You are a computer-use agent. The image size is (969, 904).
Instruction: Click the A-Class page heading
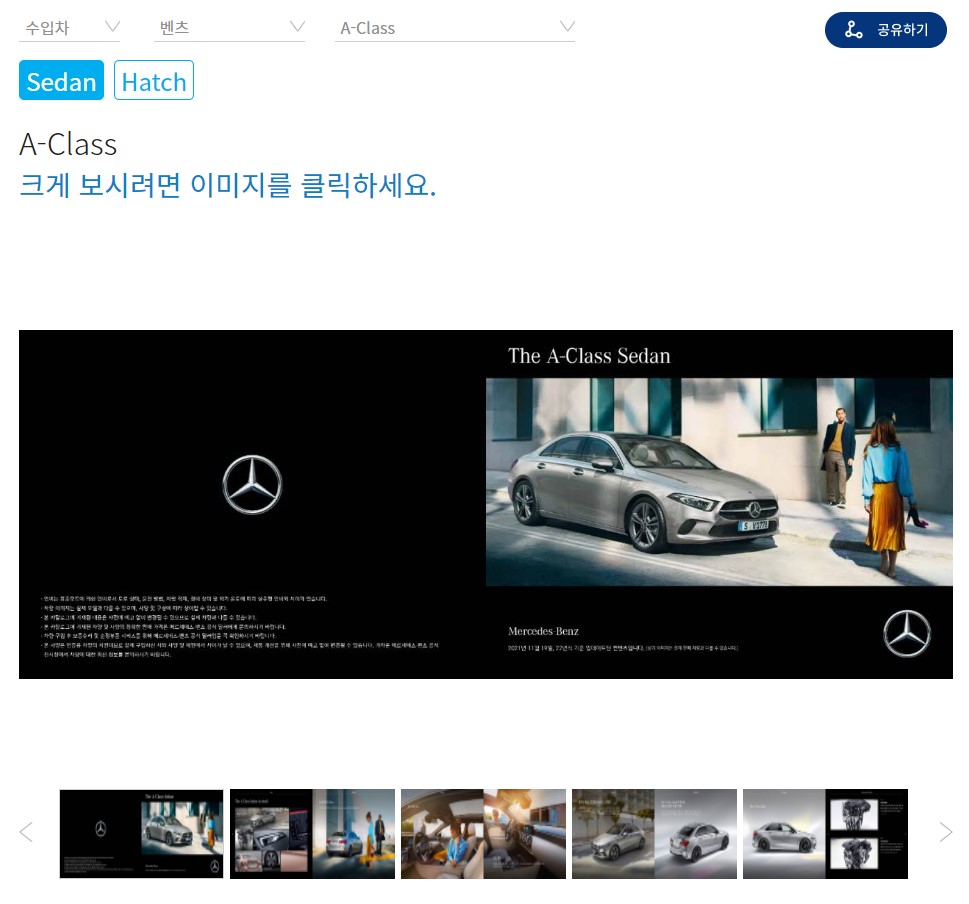coord(68,145)
